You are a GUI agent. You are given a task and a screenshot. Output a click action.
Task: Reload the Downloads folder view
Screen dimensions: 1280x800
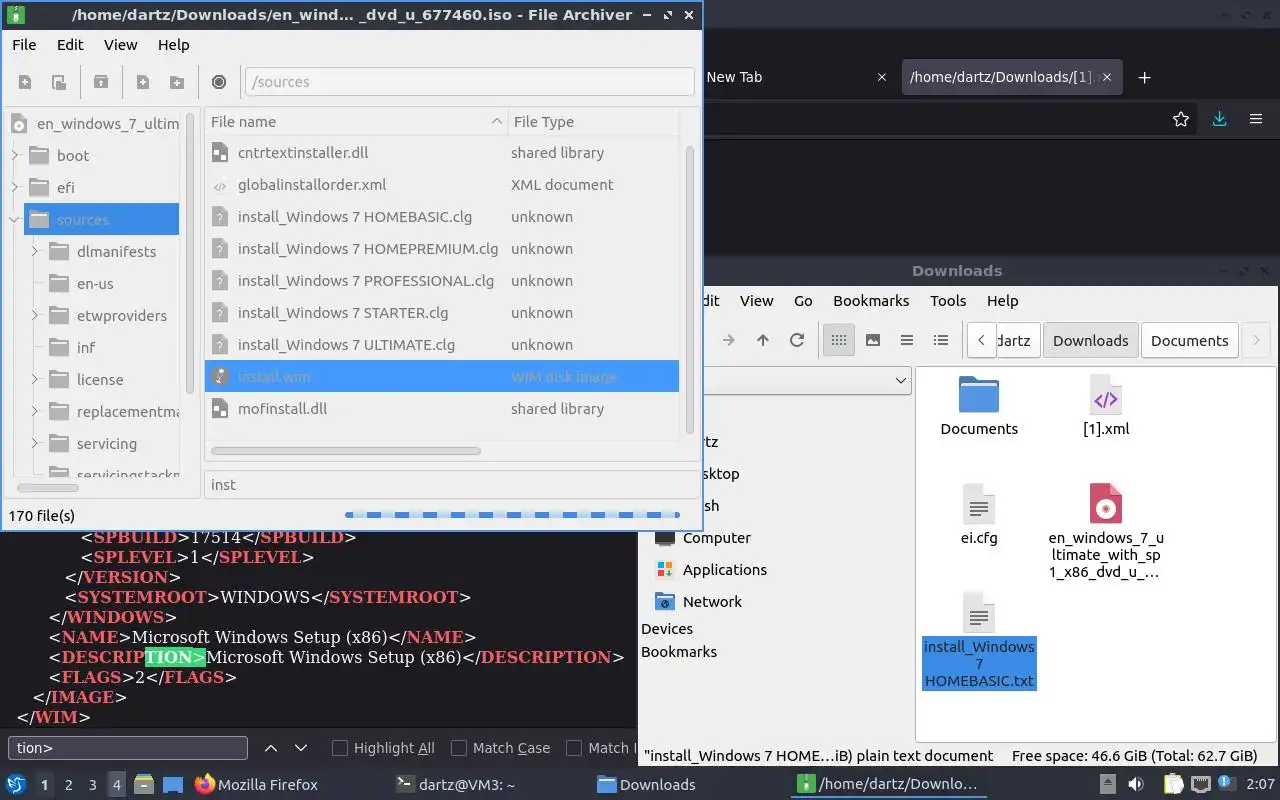pos(797,340)
